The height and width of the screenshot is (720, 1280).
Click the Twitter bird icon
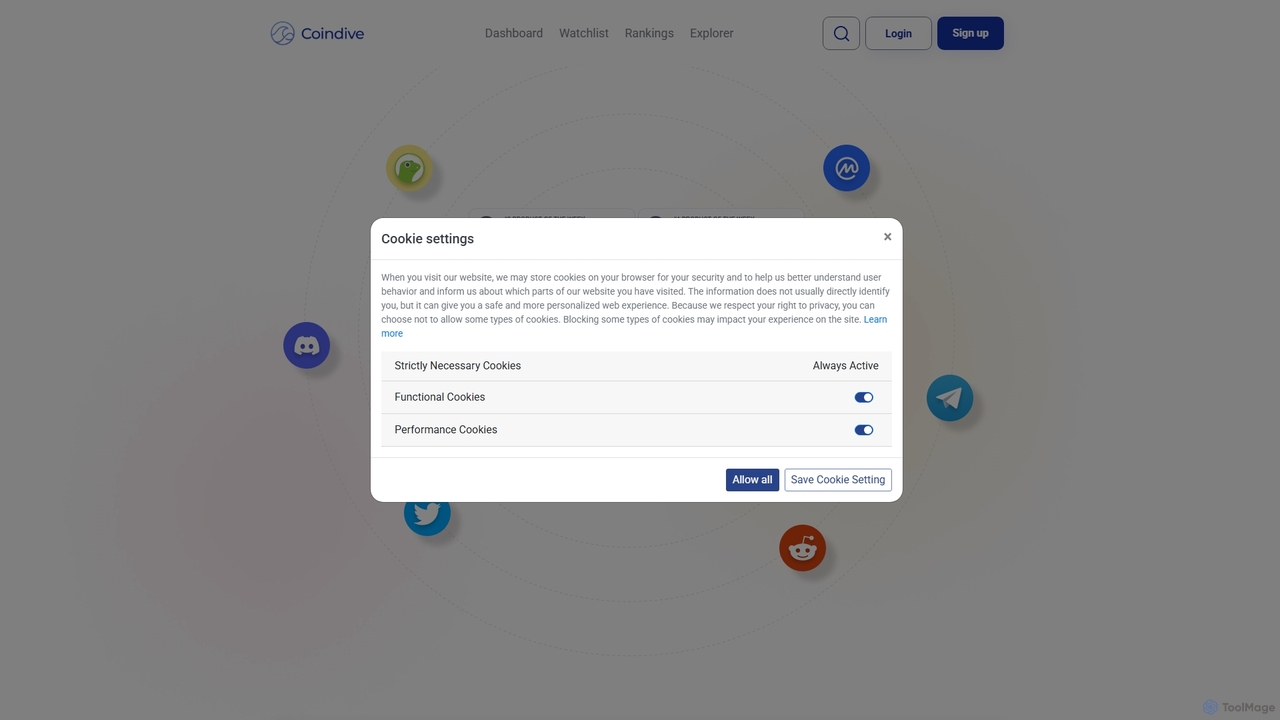pos(427,513)
